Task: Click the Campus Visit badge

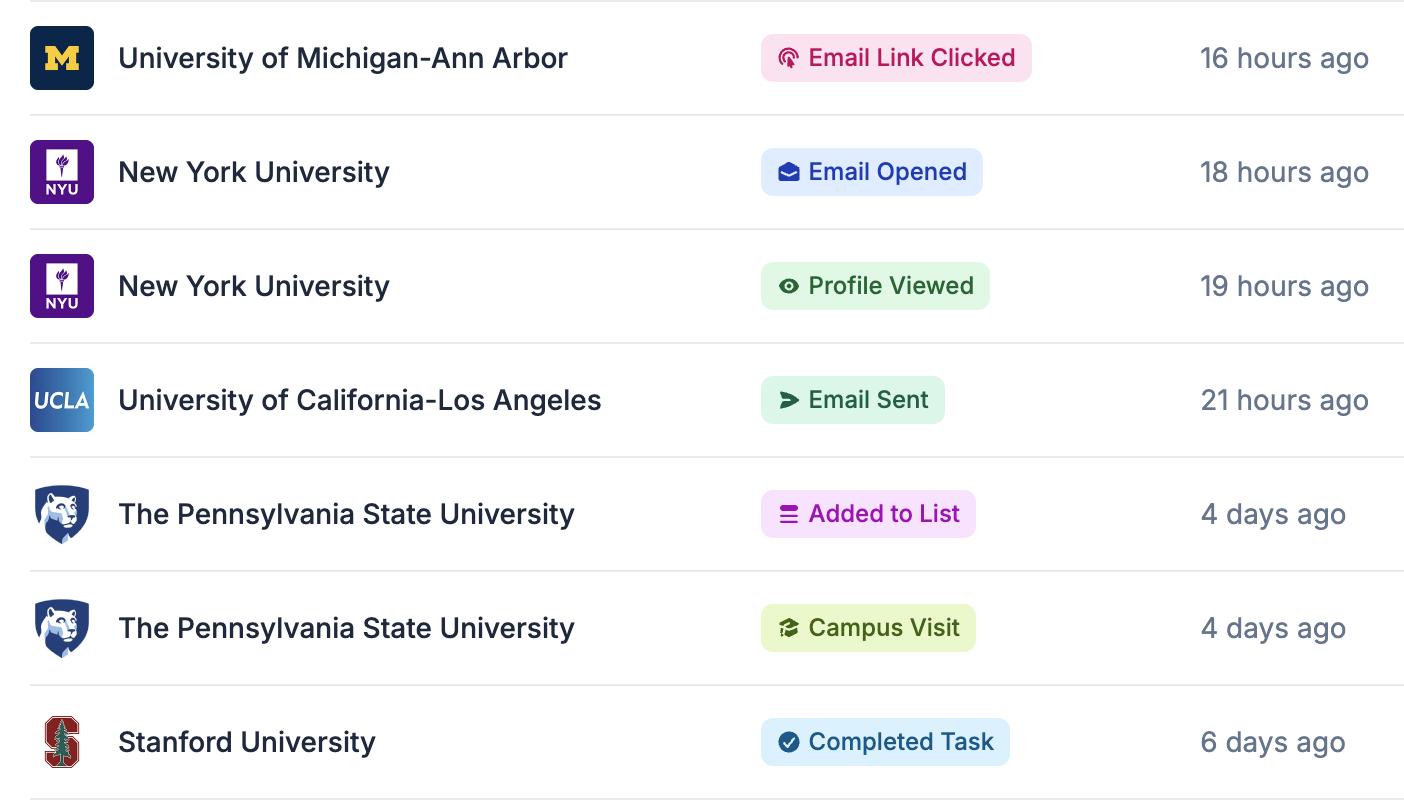Action: pyautogui.click(x=868, y=628)
